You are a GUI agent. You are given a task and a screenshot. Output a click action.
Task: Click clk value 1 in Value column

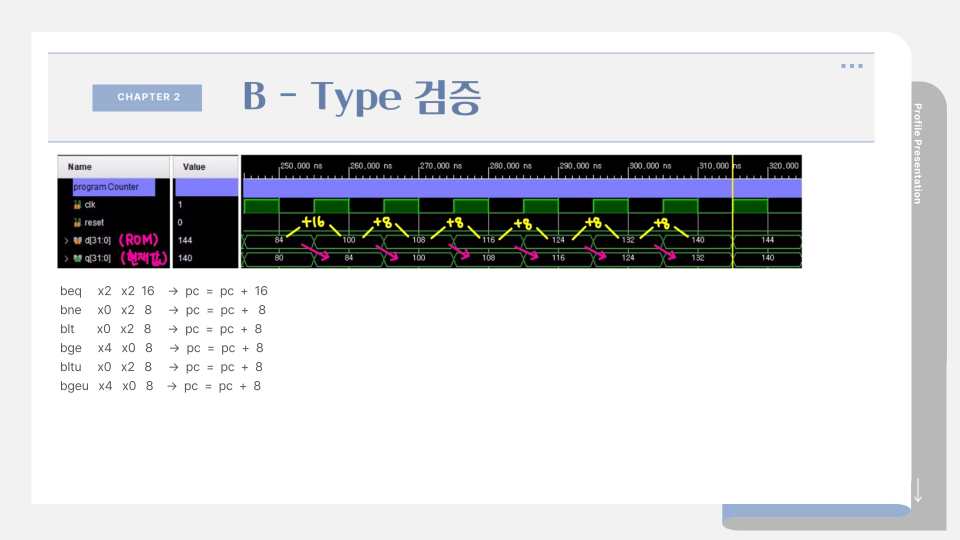pos(180,204)
